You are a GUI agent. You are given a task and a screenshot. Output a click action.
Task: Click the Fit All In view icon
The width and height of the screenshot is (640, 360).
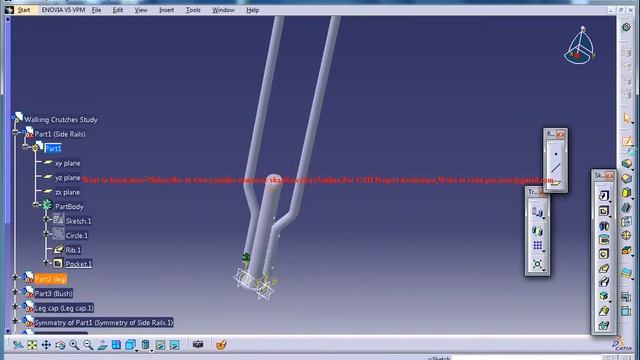point(32,345)
